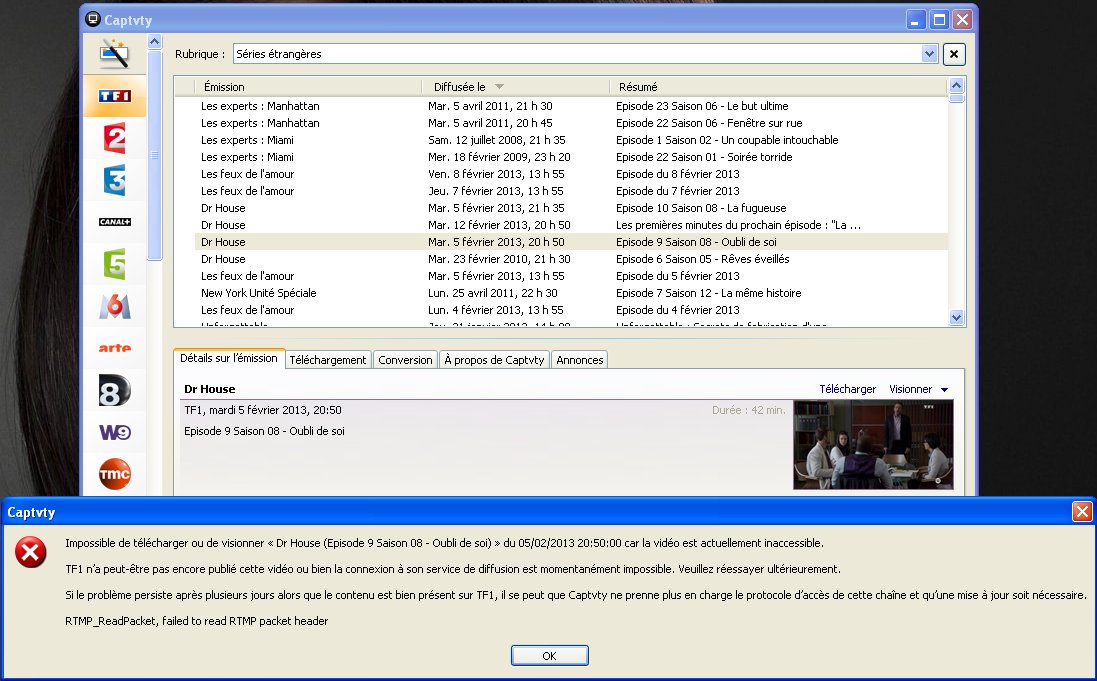1097x681 pixels.
Task: Open the Visionner dropdown arrow
Action: coord(944,390)
